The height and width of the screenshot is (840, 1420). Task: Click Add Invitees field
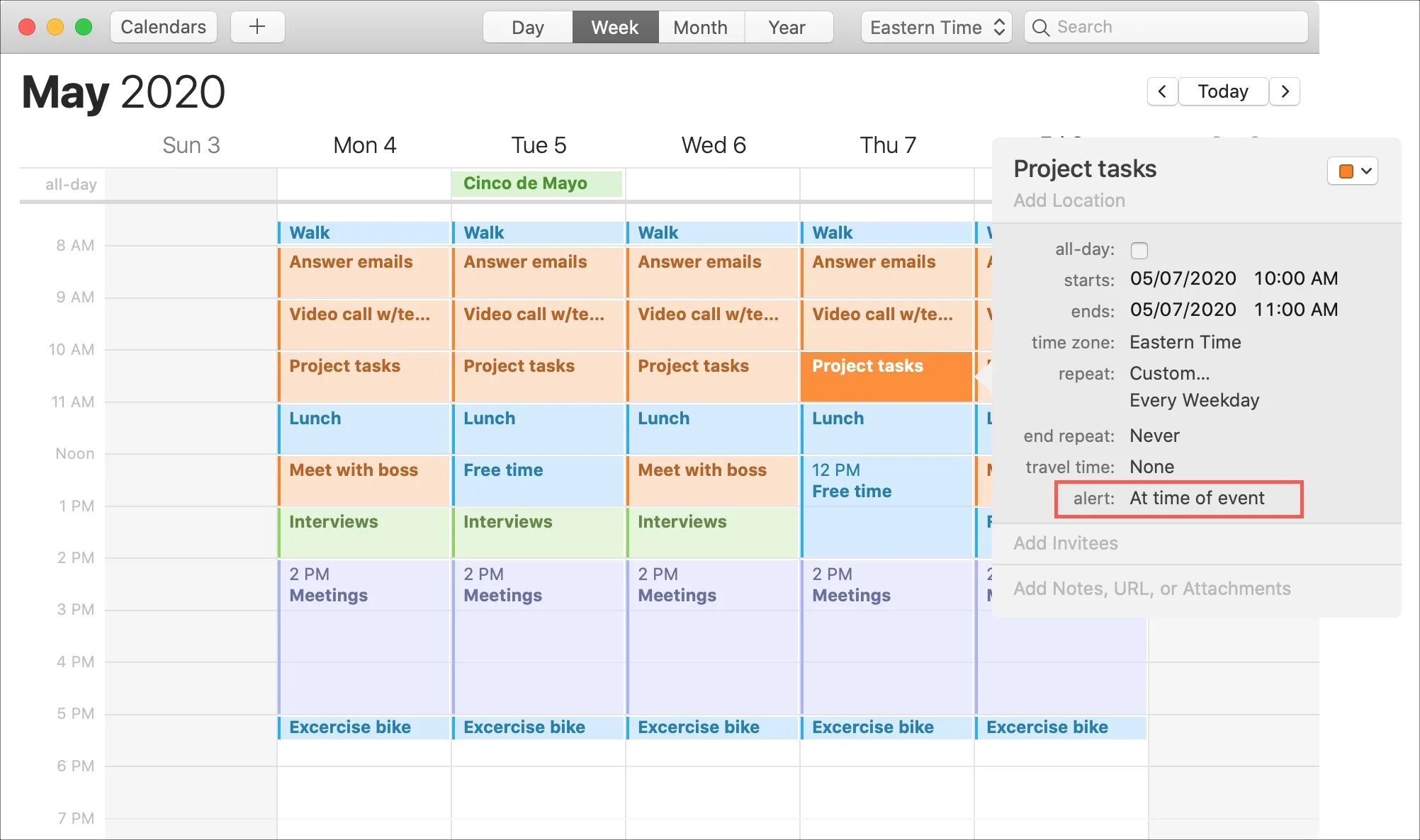pos(1065,543)
